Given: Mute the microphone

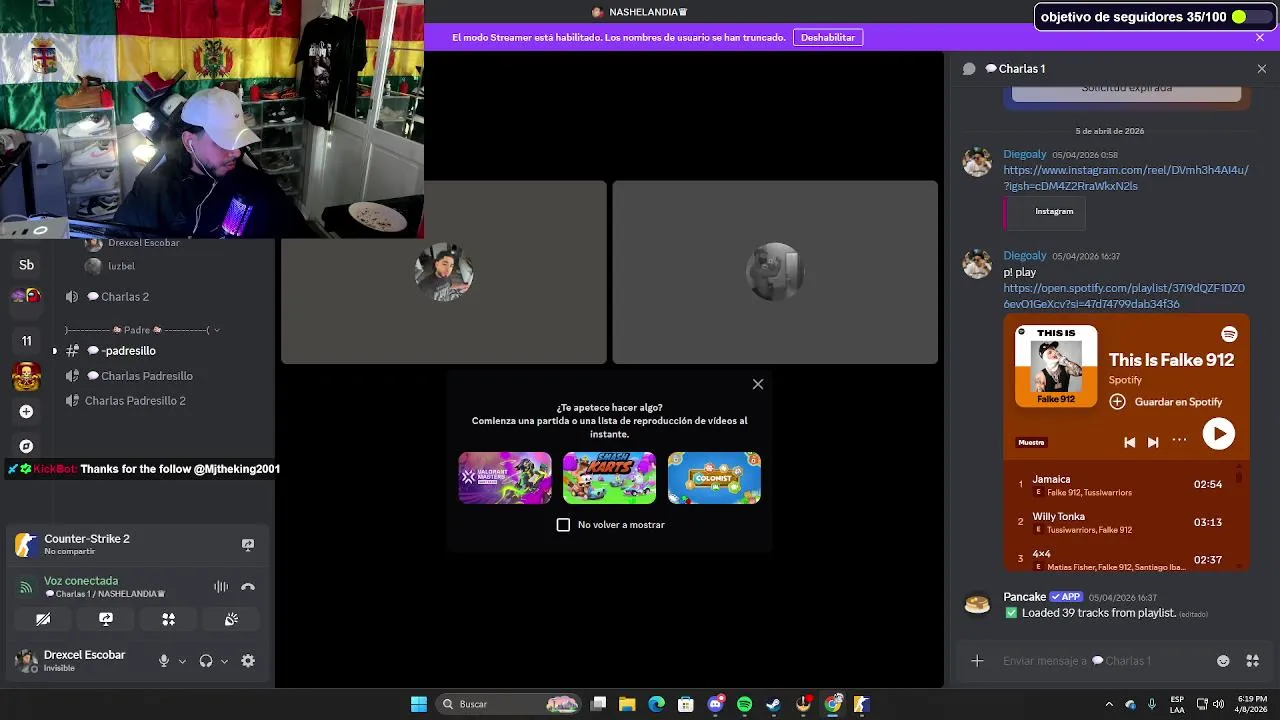Looking at the screenshot, I should point(164,661).
